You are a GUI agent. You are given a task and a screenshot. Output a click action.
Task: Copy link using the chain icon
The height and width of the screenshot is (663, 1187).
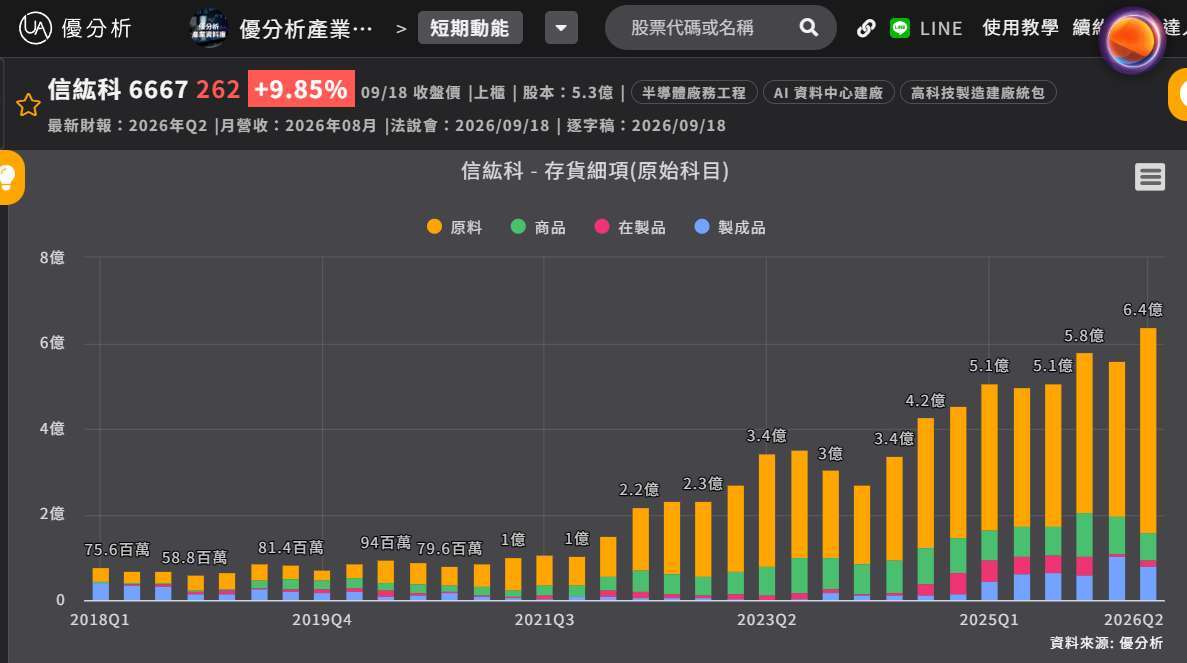(x=866, y=28)
